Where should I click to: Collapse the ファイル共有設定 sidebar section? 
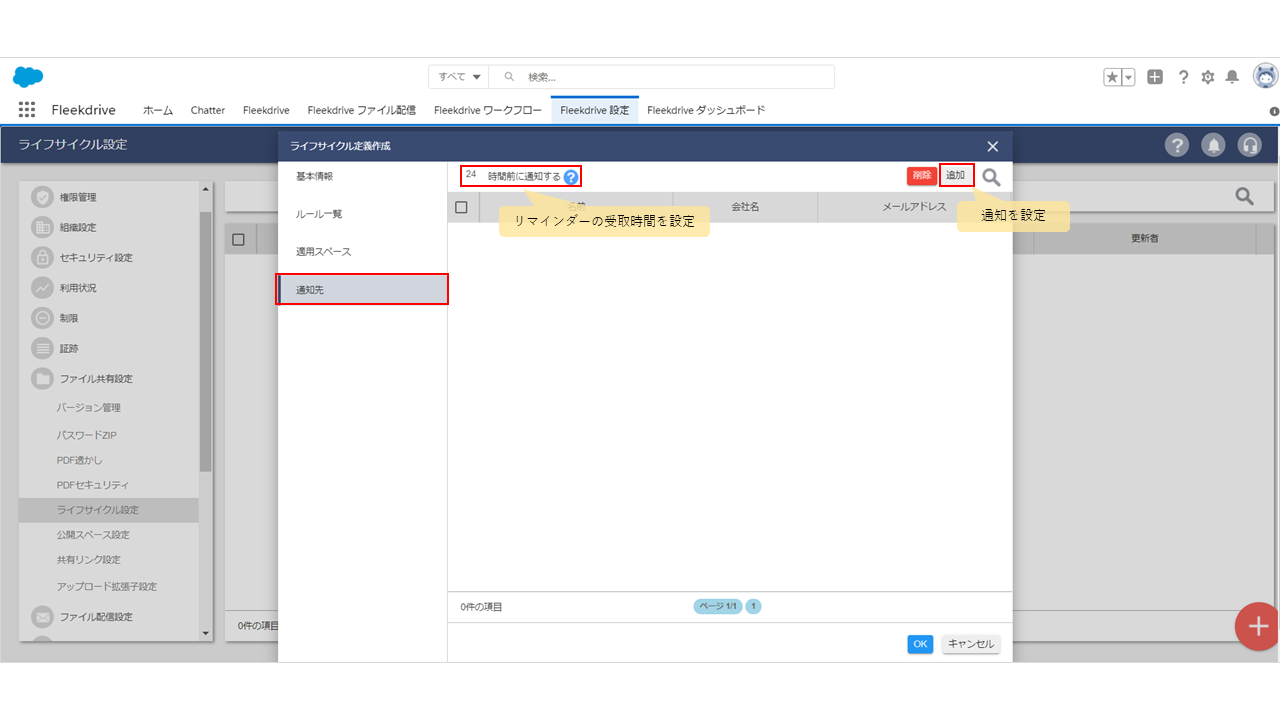(x=95, y=379)
